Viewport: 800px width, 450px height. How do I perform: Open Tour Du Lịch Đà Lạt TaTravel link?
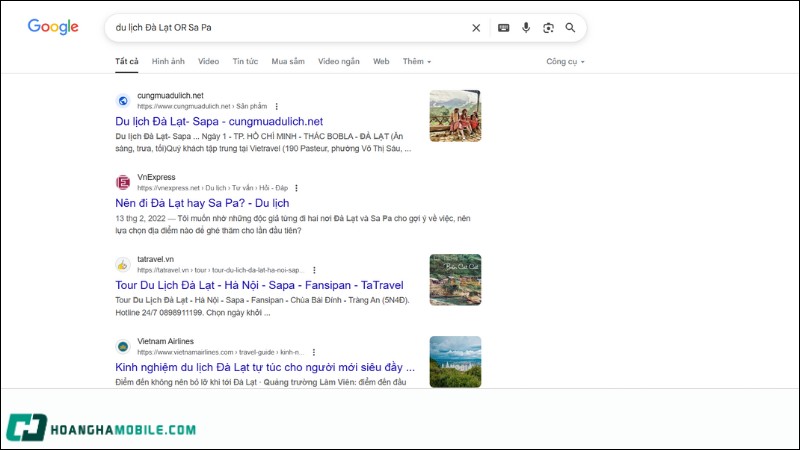tap(259, 285)
